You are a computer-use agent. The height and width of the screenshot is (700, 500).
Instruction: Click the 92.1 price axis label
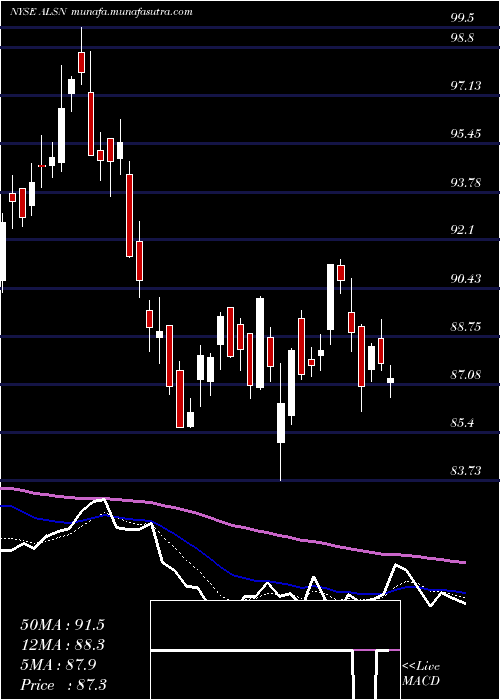pos(462,230)
